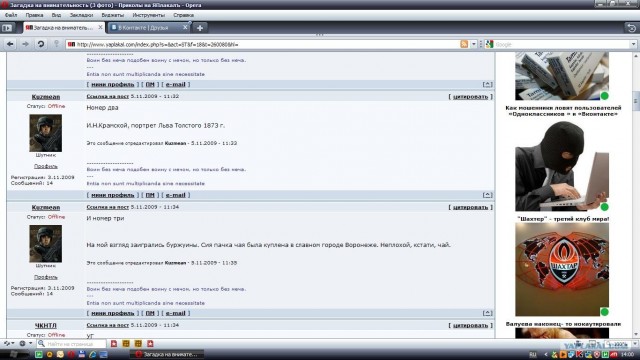Close the В Контакте | Друзья tab
The image size is (640, 360).
tap(185, 27)
